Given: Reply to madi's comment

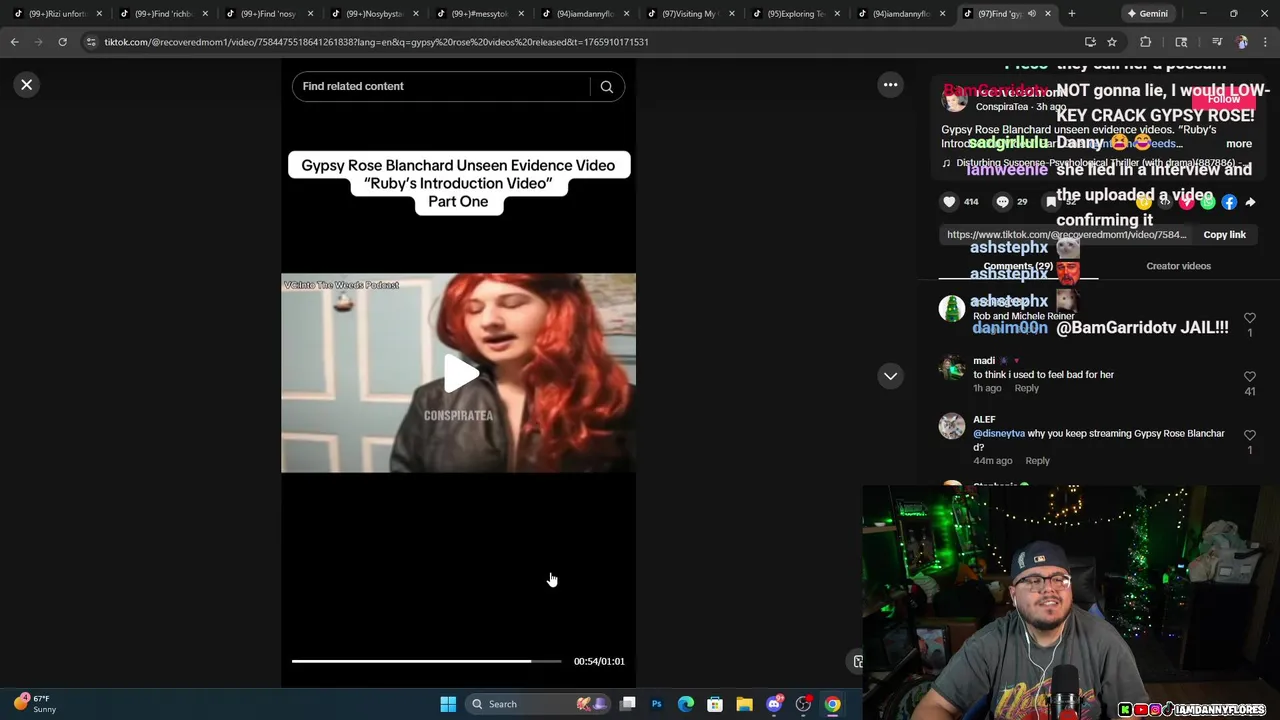Looking at the screenshot, I should click(1026, 388).
